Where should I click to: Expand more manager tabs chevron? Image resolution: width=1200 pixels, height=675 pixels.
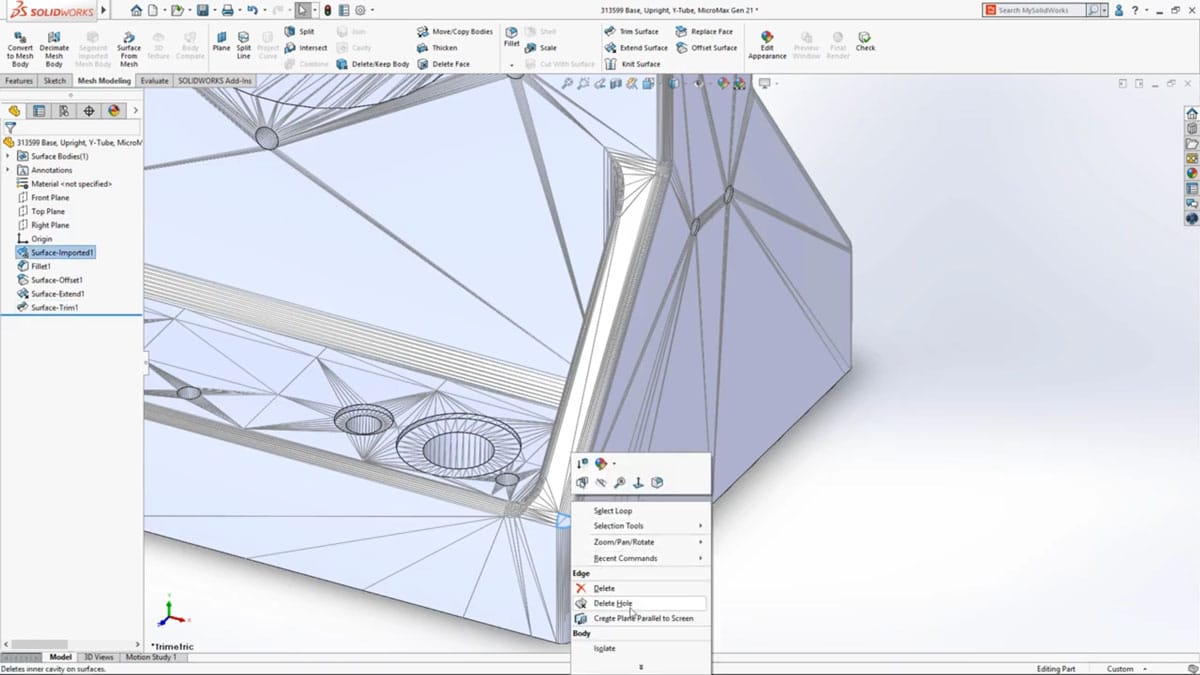[x=136, y=111]
